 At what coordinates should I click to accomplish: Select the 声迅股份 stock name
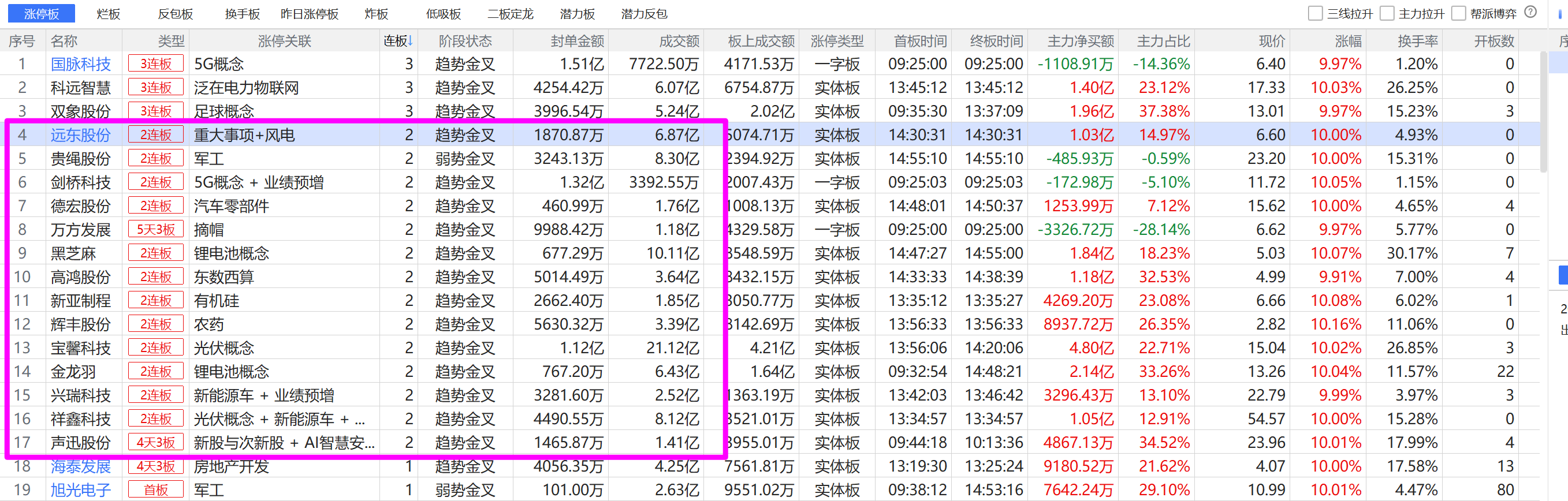point(80,443)
